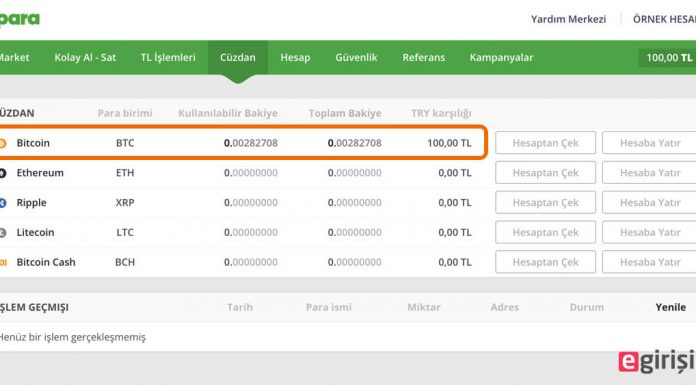Click Hesaptan Çek for Bitcoin
Image resolution: width=696 pixels, height=385 pixels.
pyautogui.click(x=546, y=143)
